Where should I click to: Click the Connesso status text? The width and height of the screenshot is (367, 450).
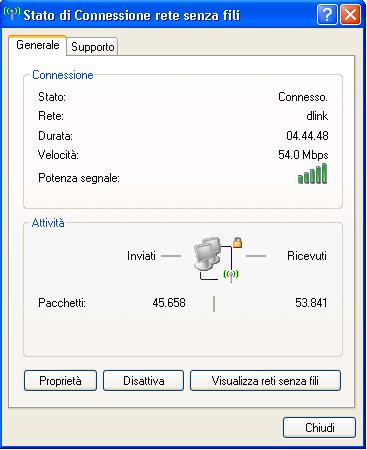pyautogui.click(x=303, y=97)
